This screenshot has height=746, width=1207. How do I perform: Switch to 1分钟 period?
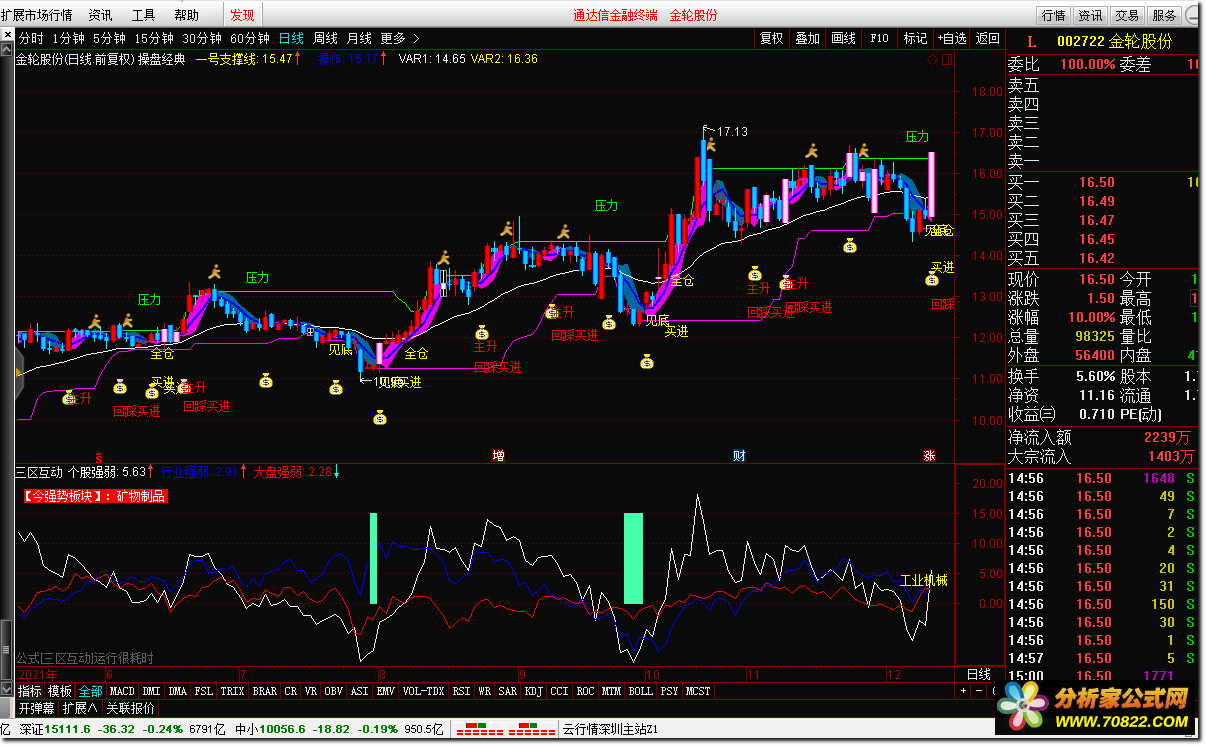(x=68, y=38)
